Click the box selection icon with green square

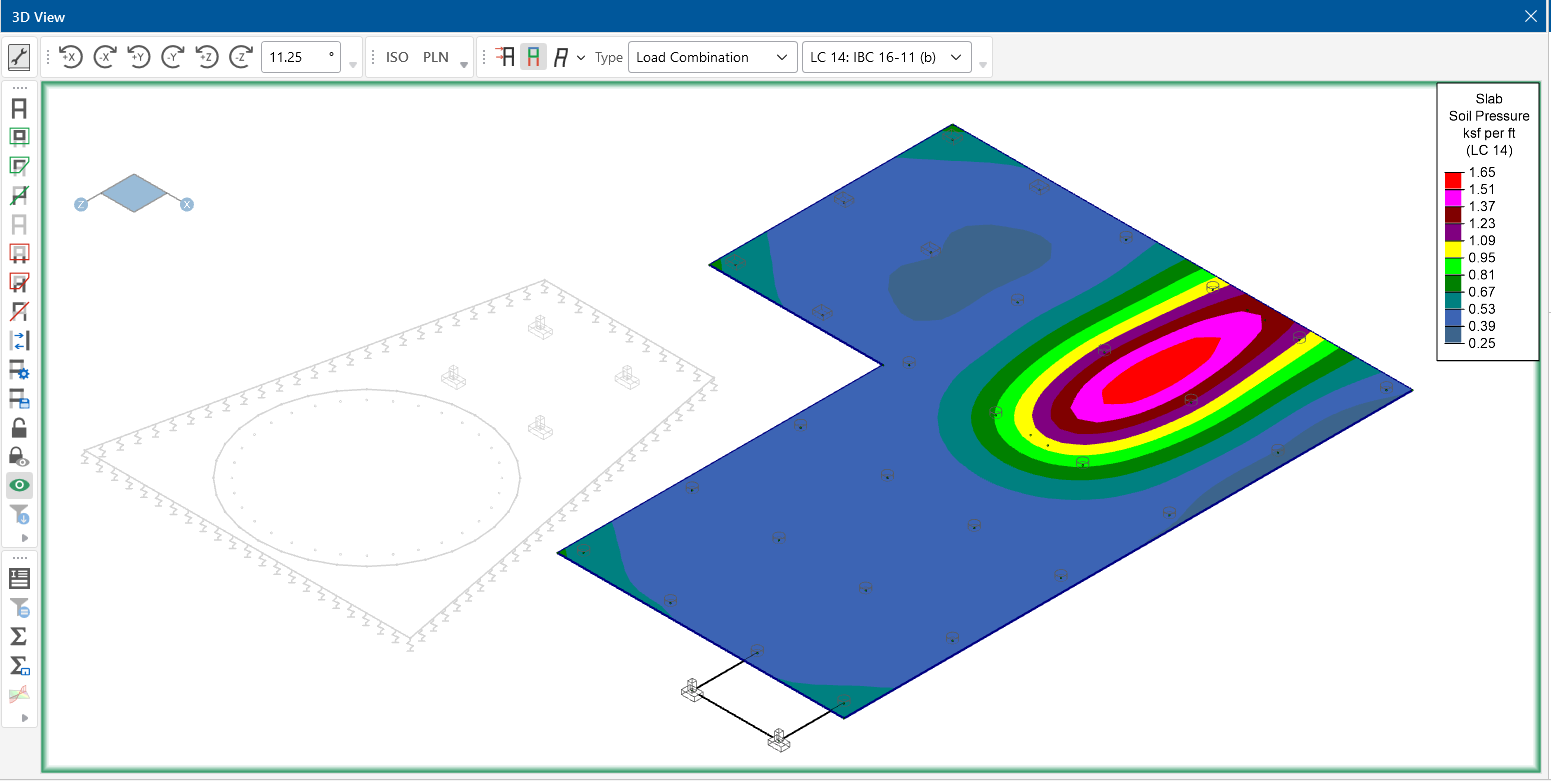click(19, 137)
